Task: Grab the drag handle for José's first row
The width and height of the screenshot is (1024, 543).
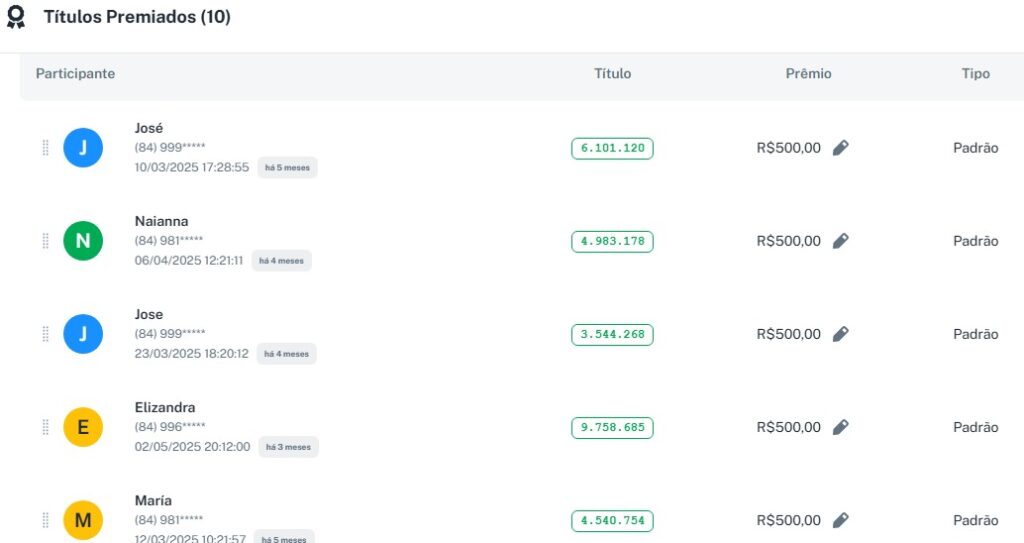Action: tap(45, 148)
